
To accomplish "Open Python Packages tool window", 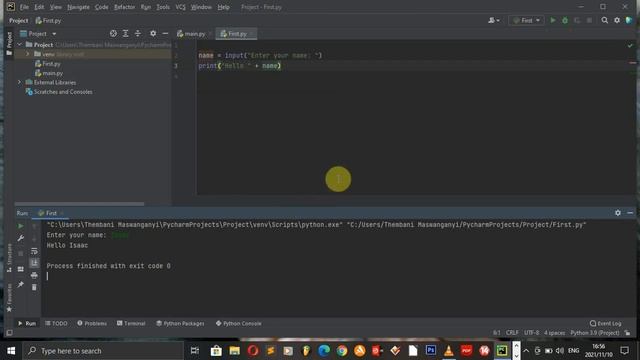I will pos(180,323).
